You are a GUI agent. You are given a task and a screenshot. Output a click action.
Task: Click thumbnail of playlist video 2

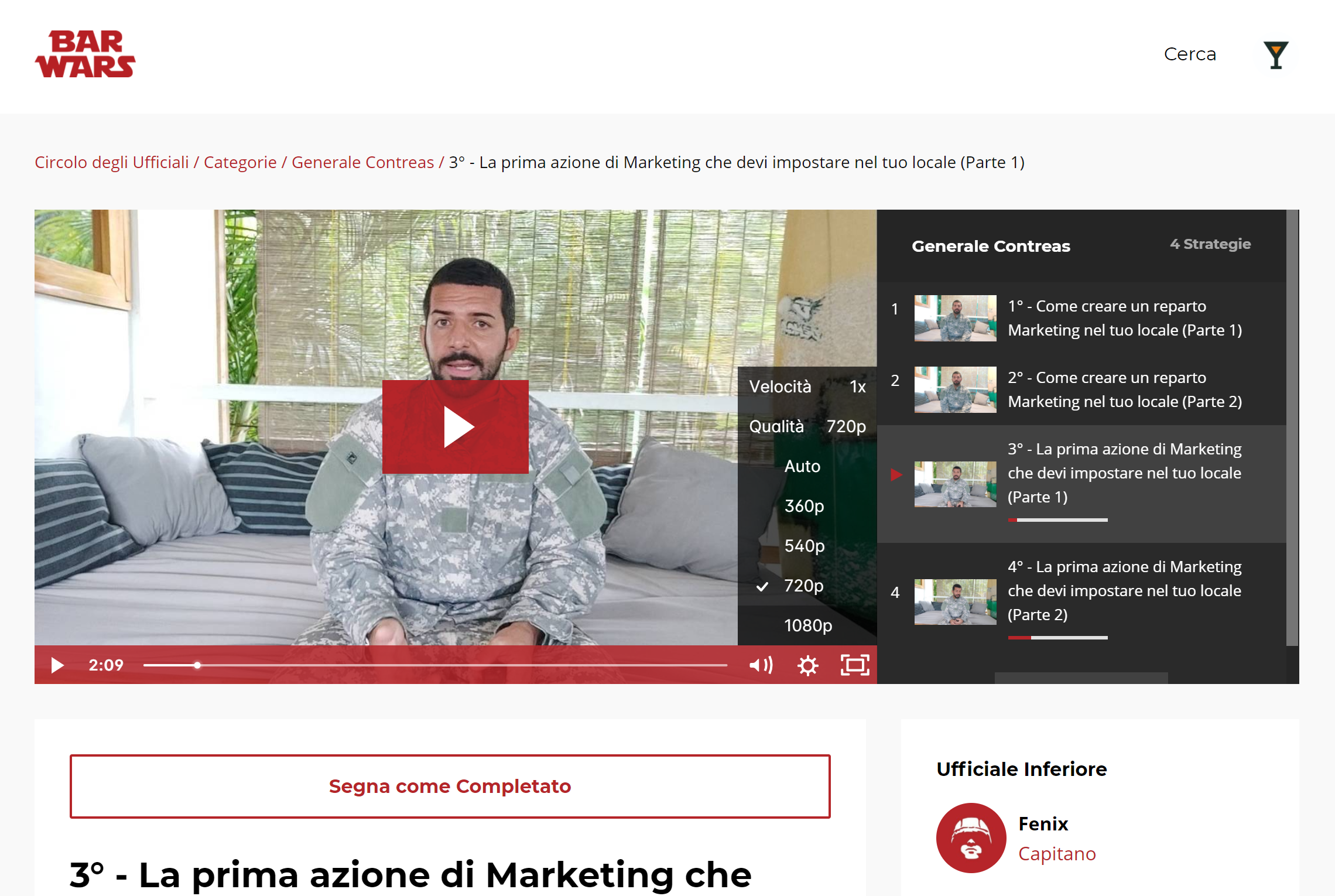tap(956, 389)
